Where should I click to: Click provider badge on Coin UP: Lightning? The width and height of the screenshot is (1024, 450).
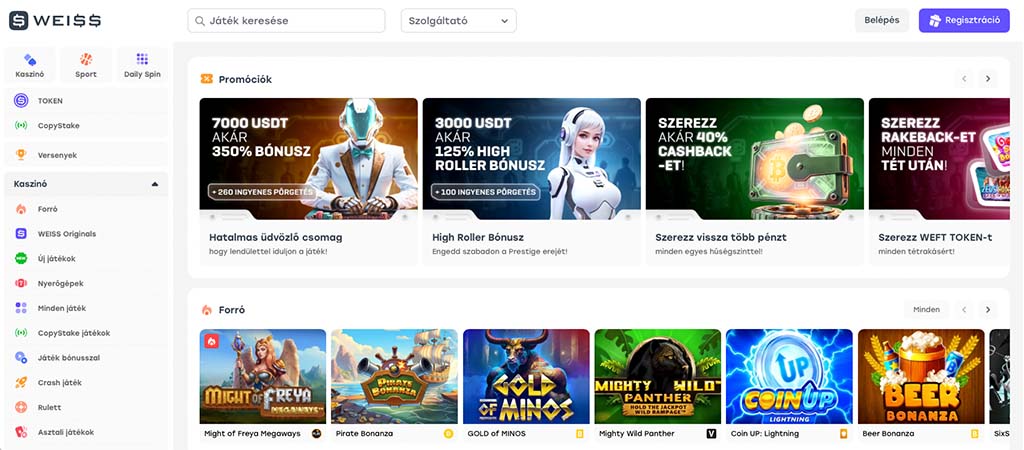[843, 434]
